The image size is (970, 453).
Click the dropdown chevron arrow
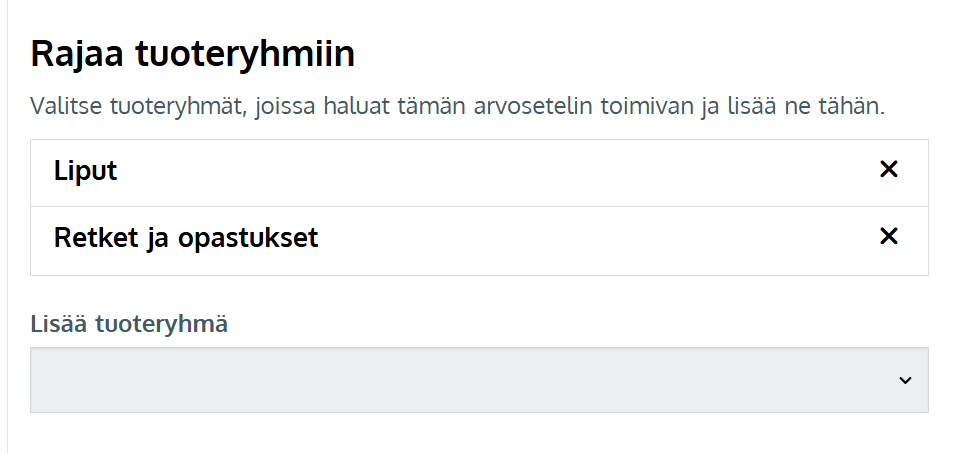[905, 380]
